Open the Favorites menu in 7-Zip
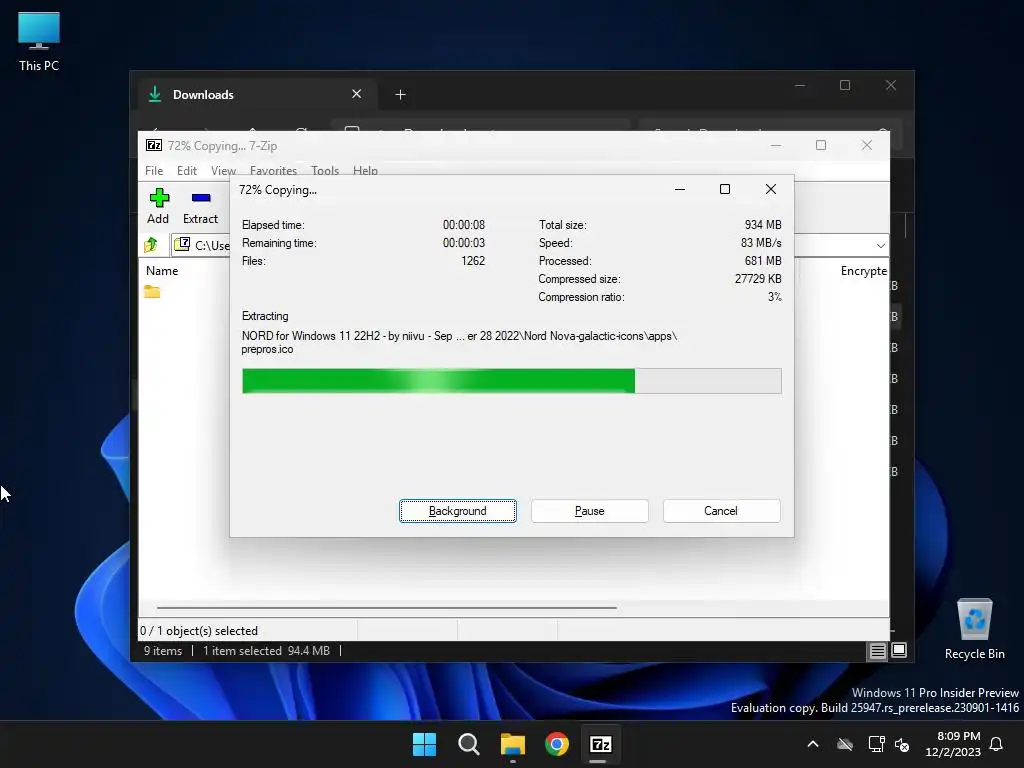 (273, 170)
